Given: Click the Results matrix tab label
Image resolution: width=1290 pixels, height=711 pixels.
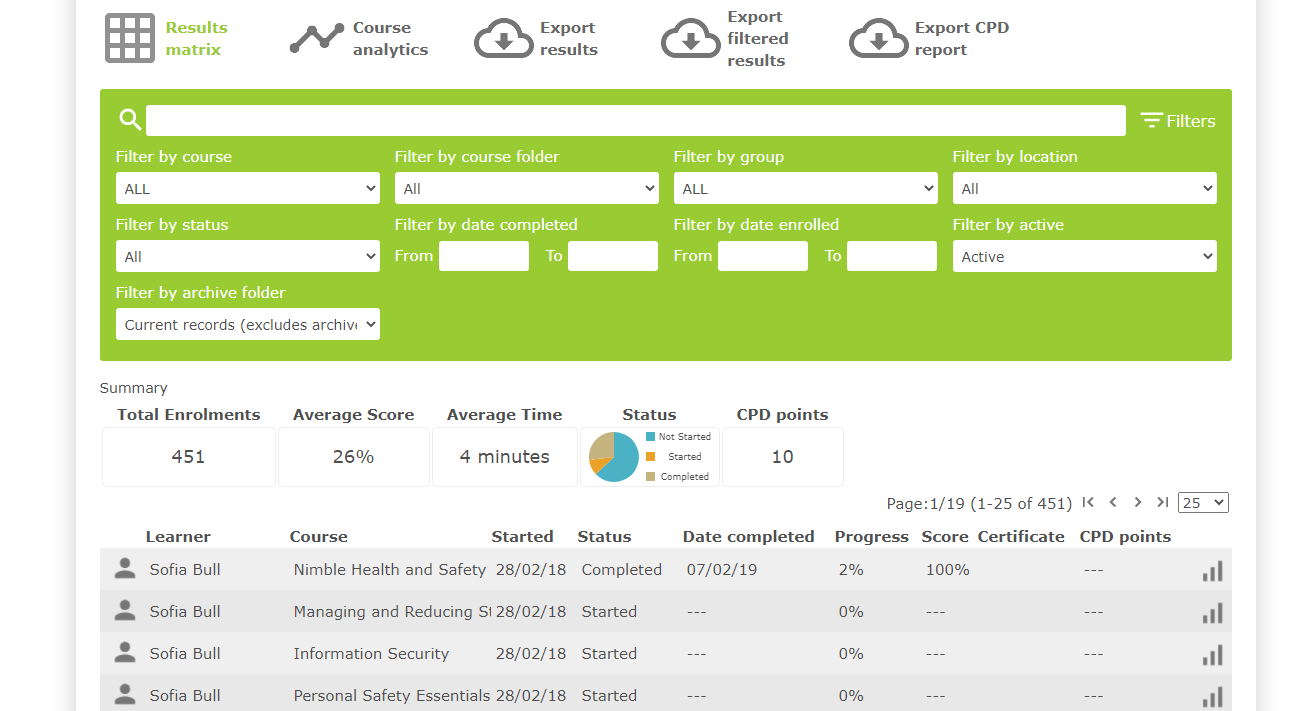Looking at the screenshot, I should tap(196, 39).
